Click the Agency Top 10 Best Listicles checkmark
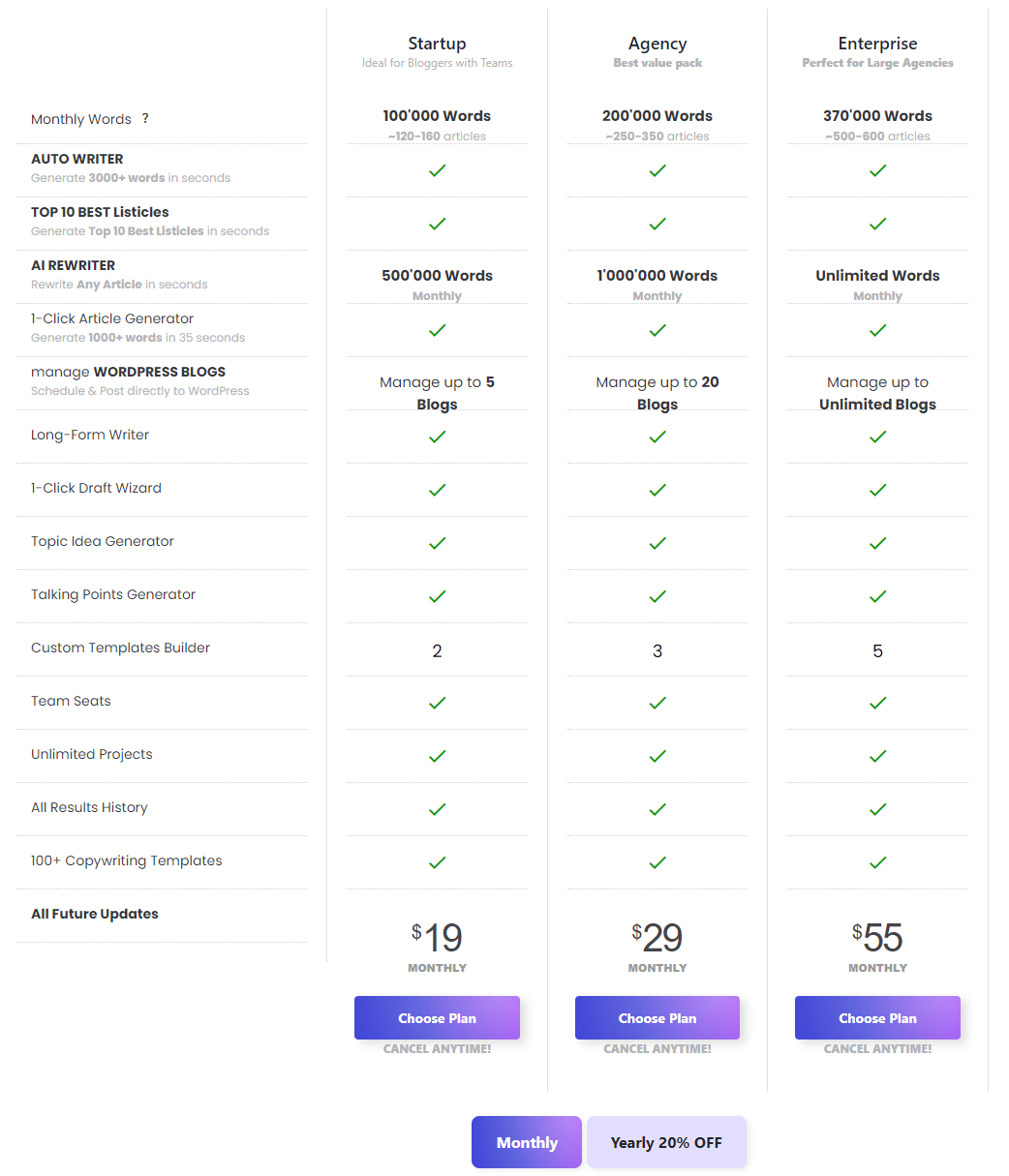The image size is (1009, 1176). tap(657, 224)
